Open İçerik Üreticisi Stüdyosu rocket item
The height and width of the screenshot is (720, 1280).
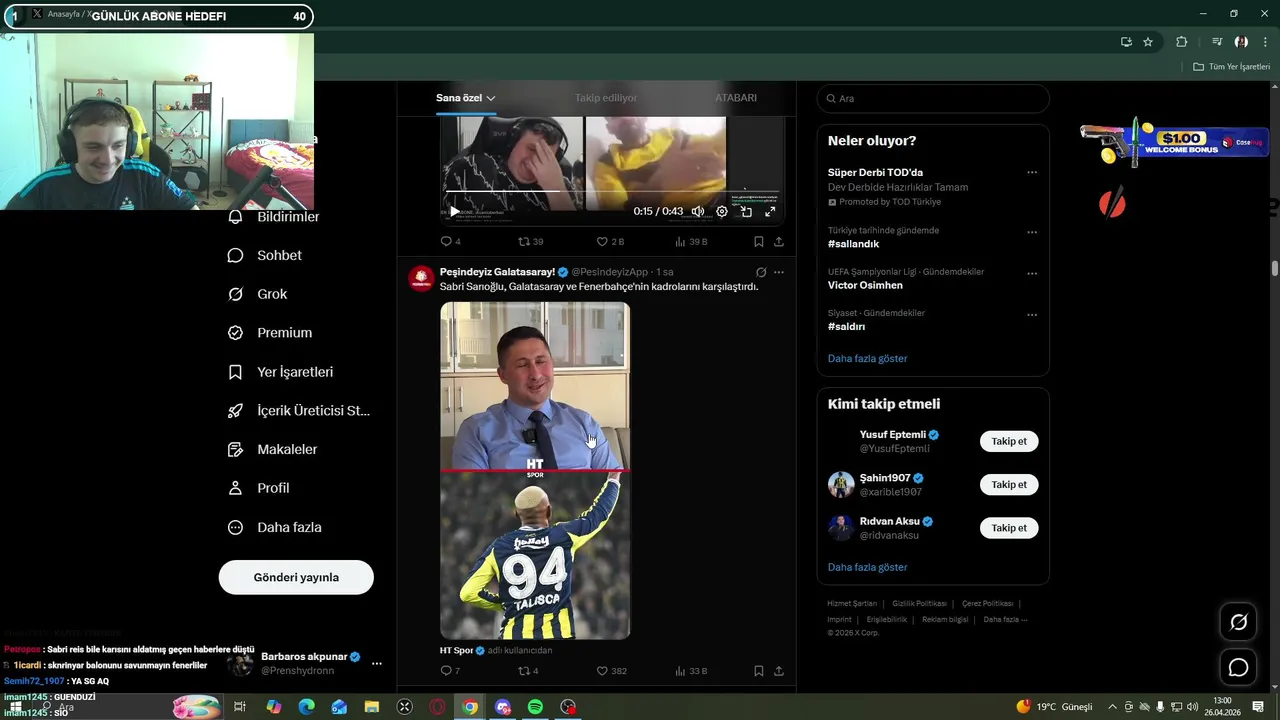[299, 411]
